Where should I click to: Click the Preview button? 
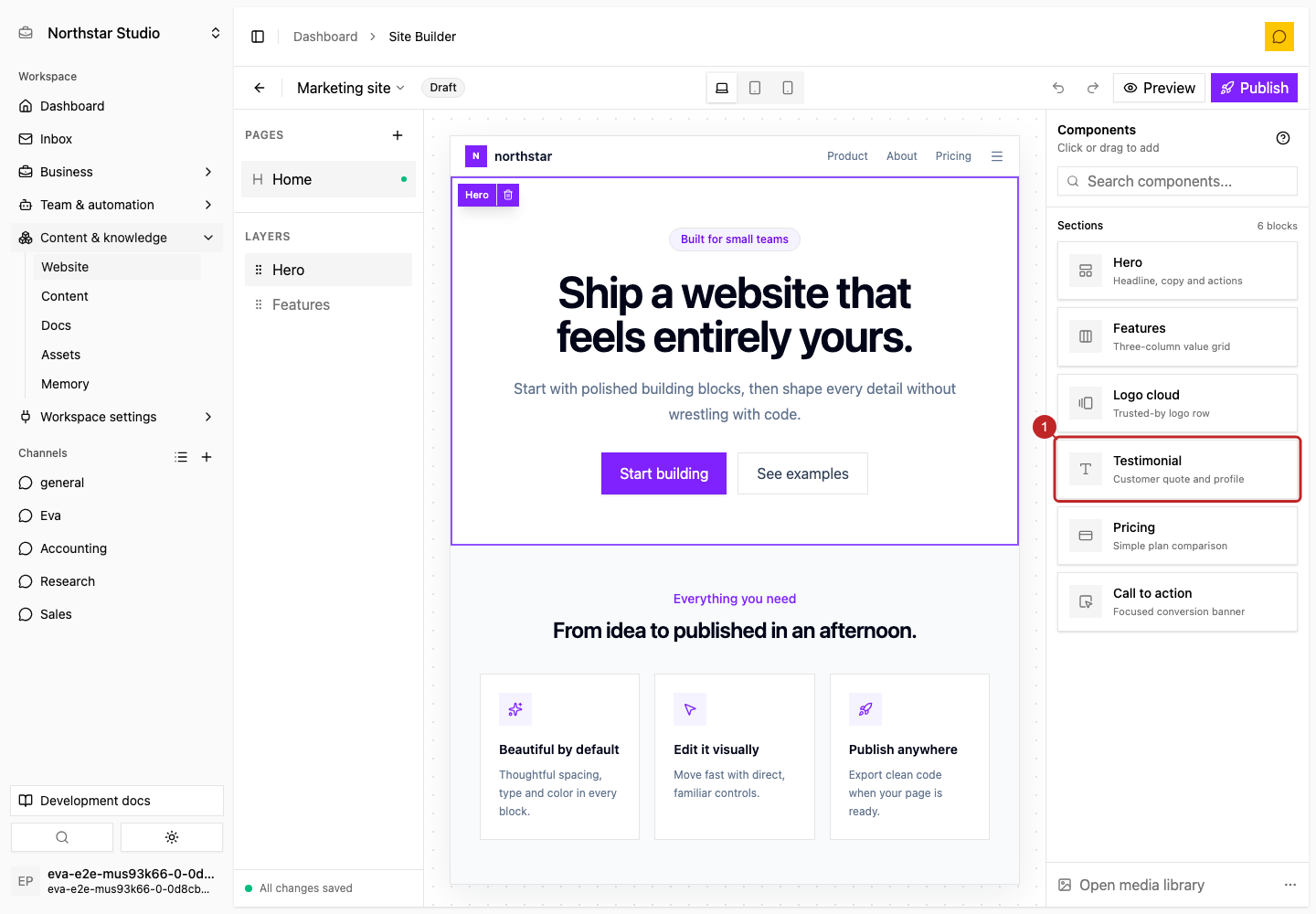click(x=1159, y=88)
